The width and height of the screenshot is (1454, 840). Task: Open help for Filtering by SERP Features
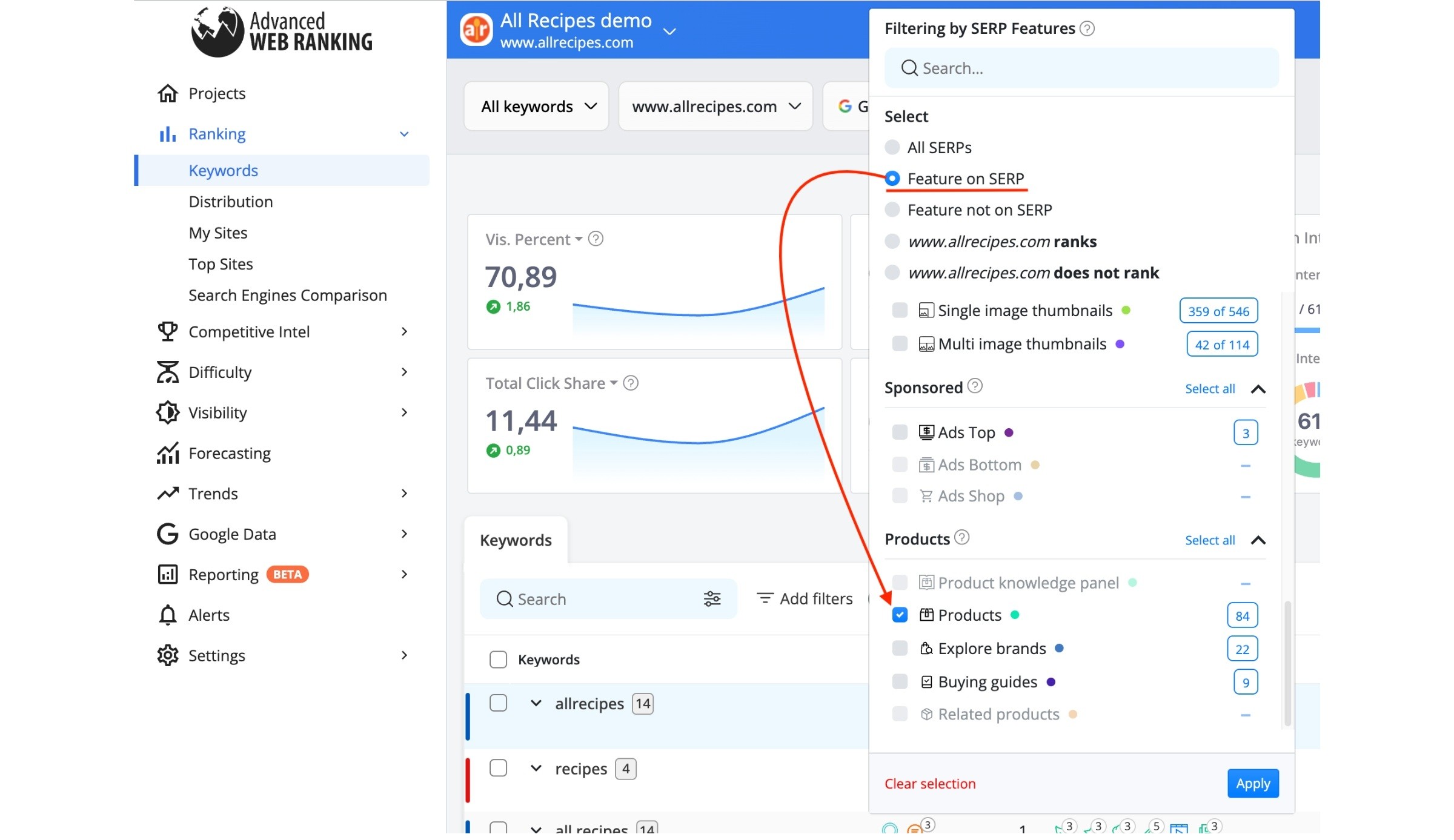coord(1087,28)
